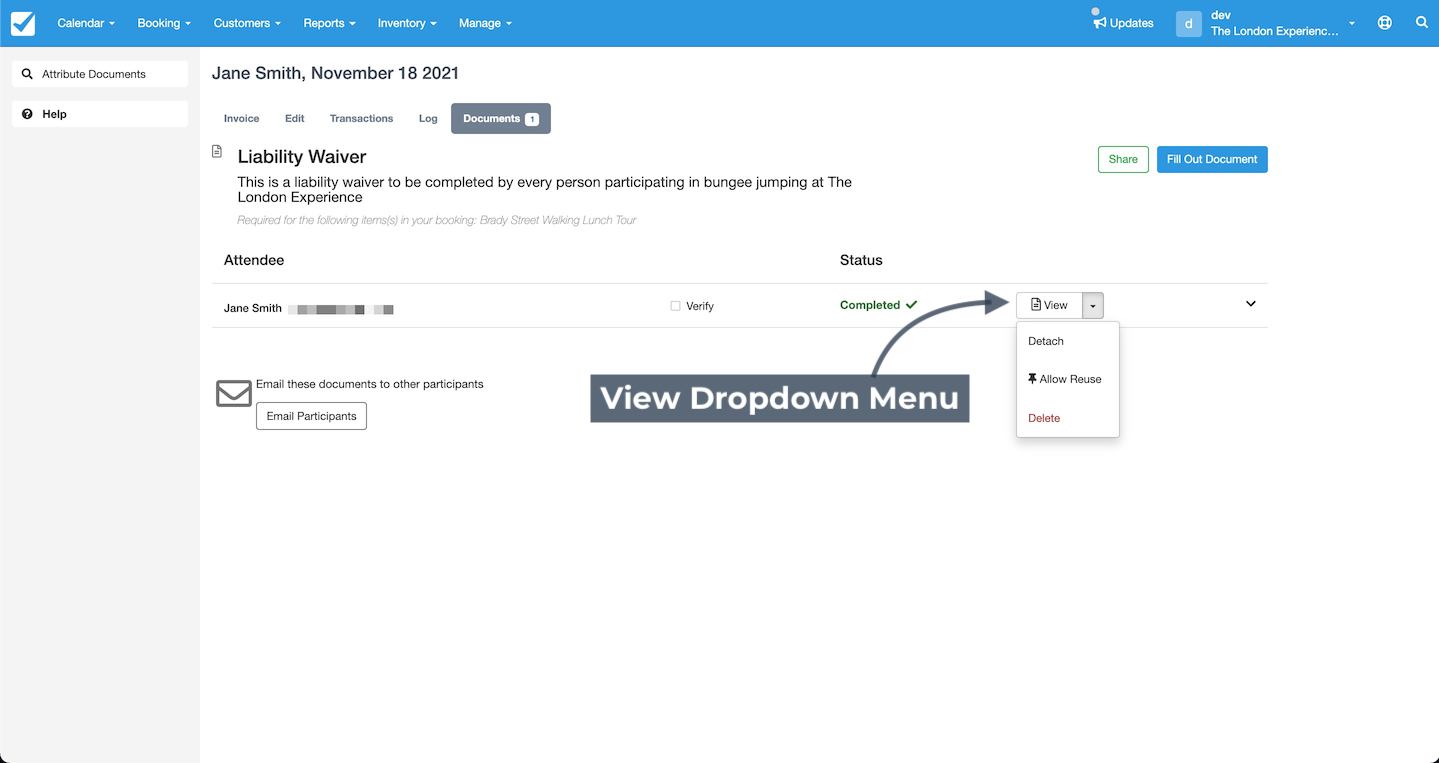Click The London Experience account name
The image size is (1439, 763).
pos(1274,31)
